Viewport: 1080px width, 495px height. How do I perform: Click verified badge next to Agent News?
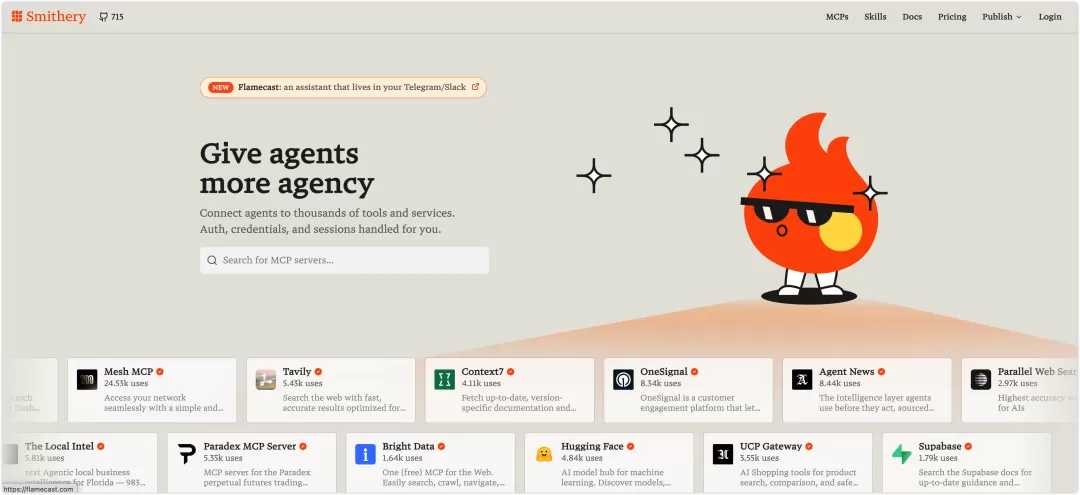[x=881, y=372]
